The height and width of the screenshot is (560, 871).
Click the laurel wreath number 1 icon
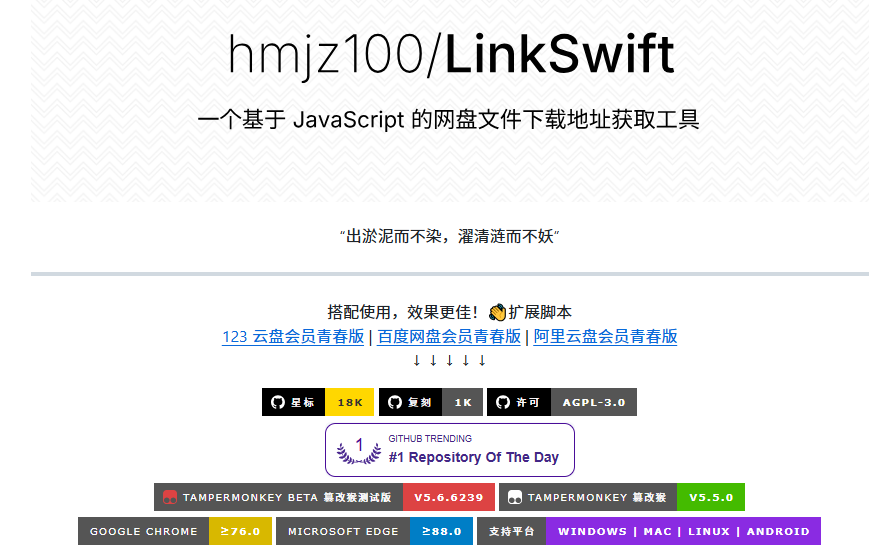[x=359, y=451]
